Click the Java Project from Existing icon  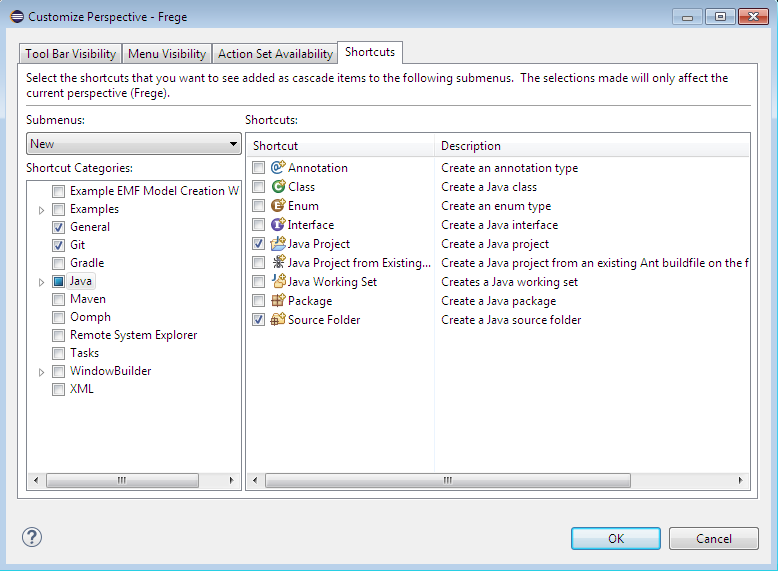click(x=278, y=262)
